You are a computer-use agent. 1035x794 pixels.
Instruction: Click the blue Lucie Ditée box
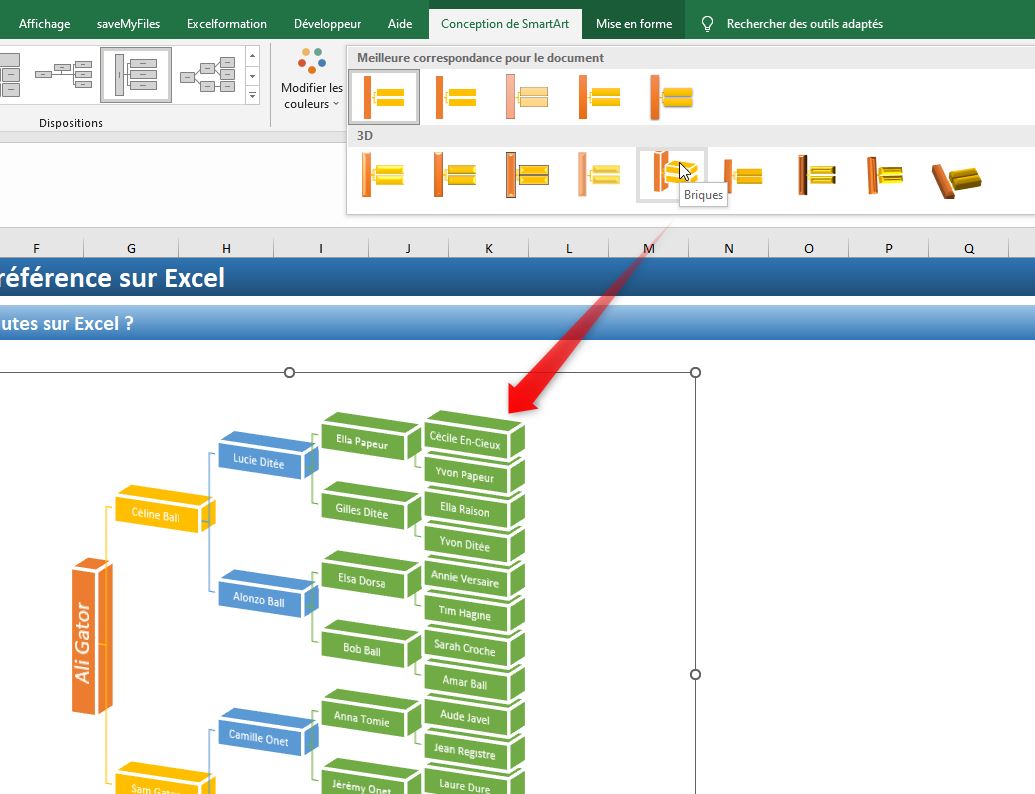coord(259,461)
